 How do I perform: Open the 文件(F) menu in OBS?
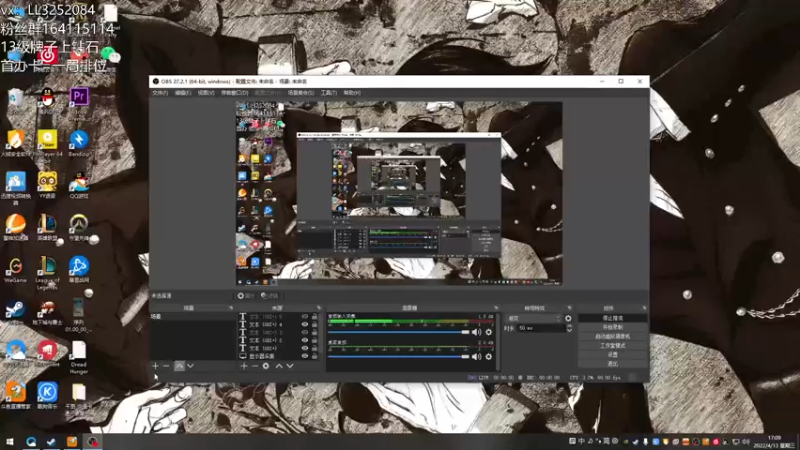pos(160,93)
